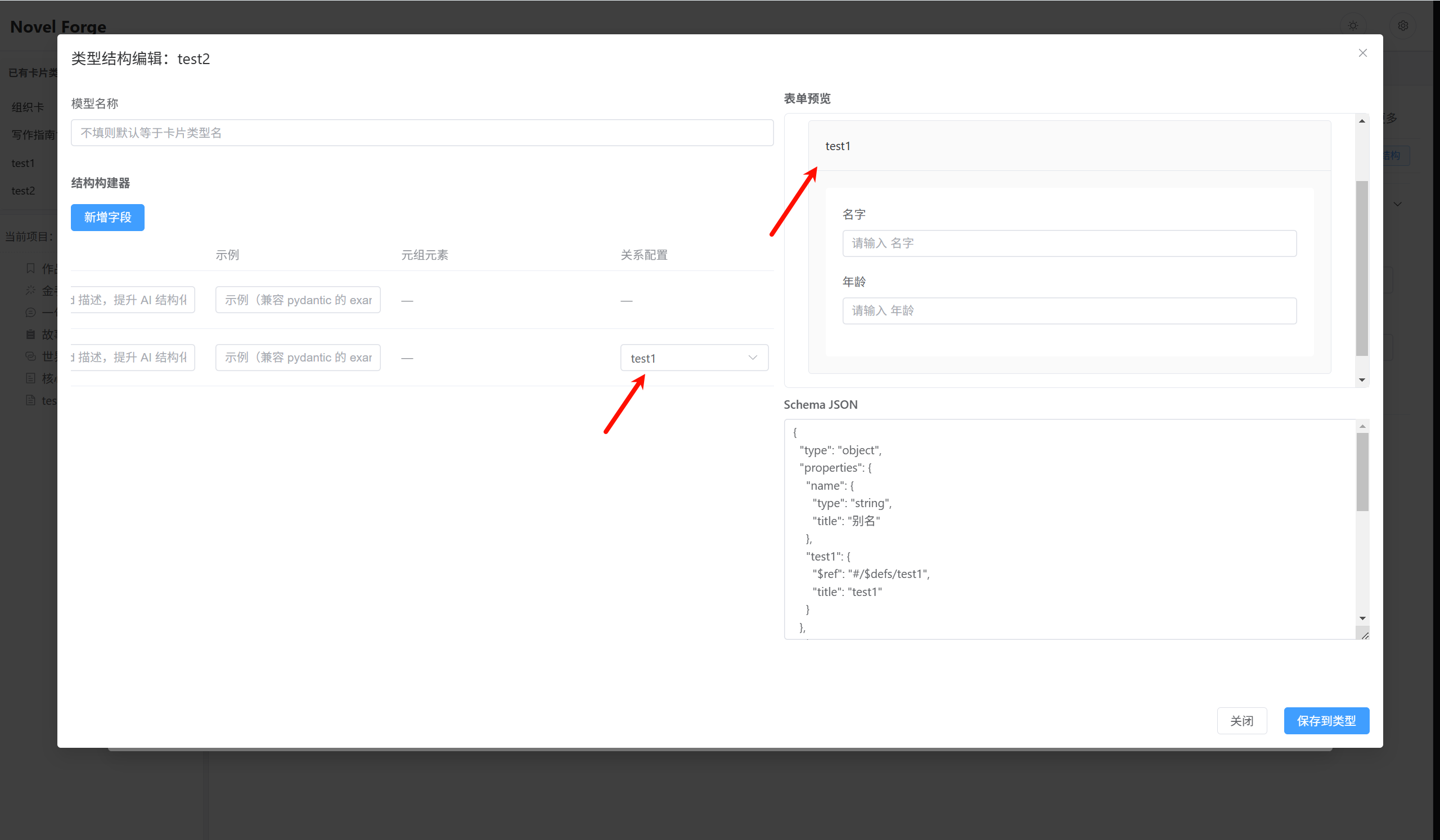The image size is (1440, 840).
Task: Click the Schema JSON text area
Action: click(x=1070, y=529)
